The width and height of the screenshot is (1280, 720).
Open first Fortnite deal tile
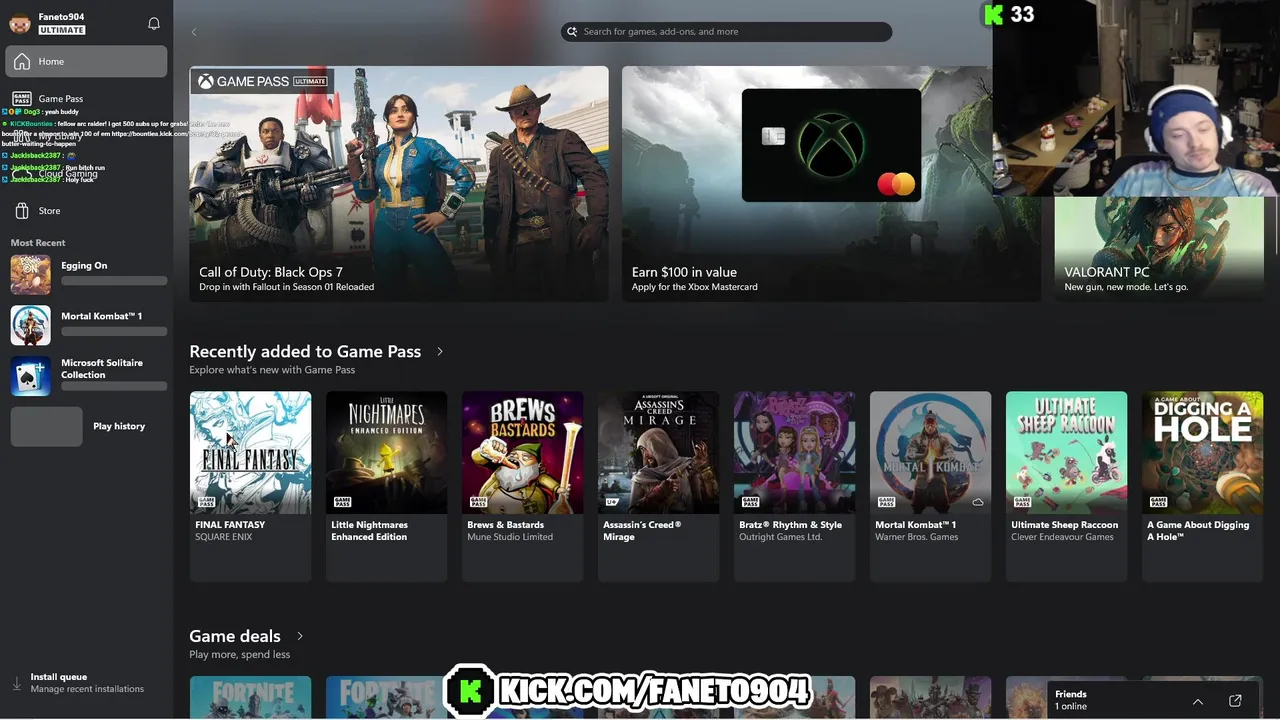[250, 698]
